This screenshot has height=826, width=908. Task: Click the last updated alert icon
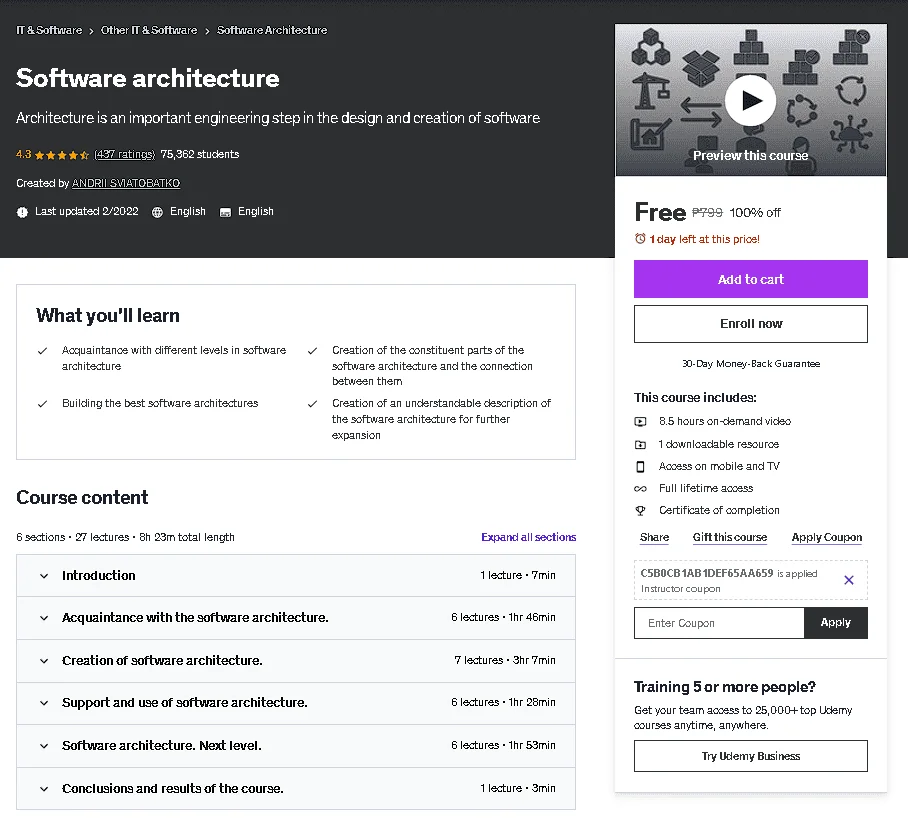click(22, 212)
